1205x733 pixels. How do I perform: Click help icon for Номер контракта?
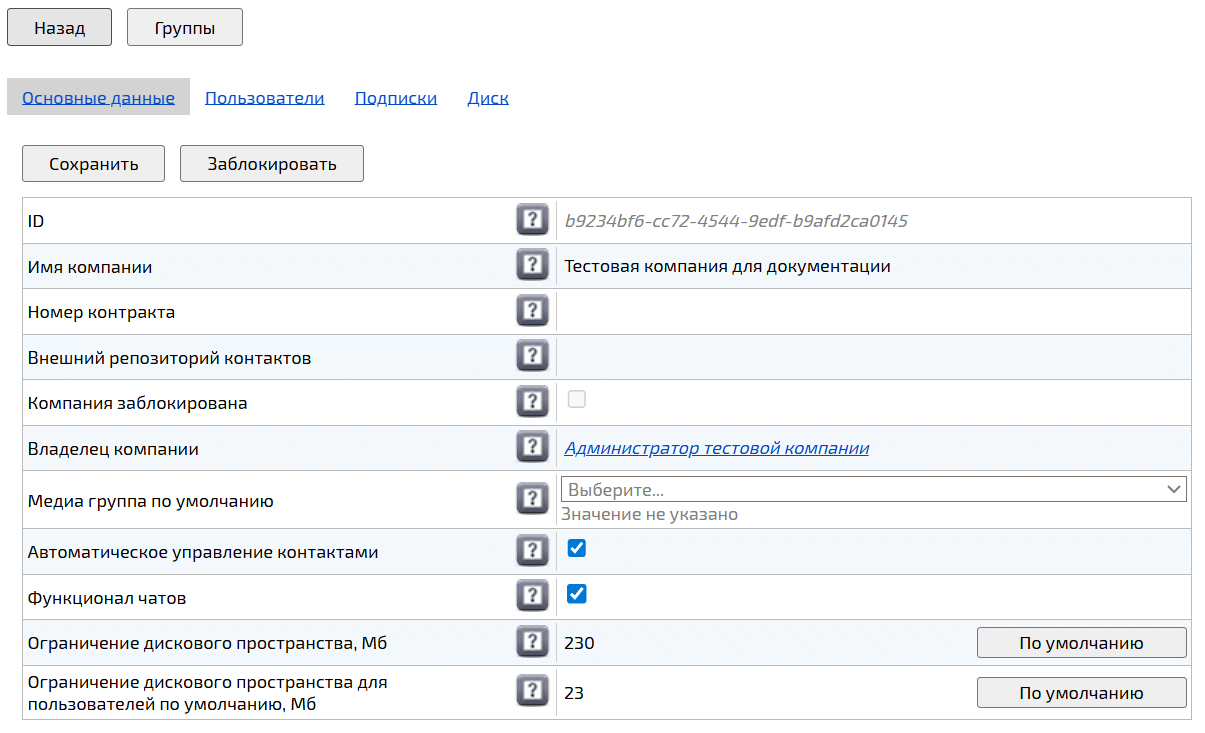point(533,312)
